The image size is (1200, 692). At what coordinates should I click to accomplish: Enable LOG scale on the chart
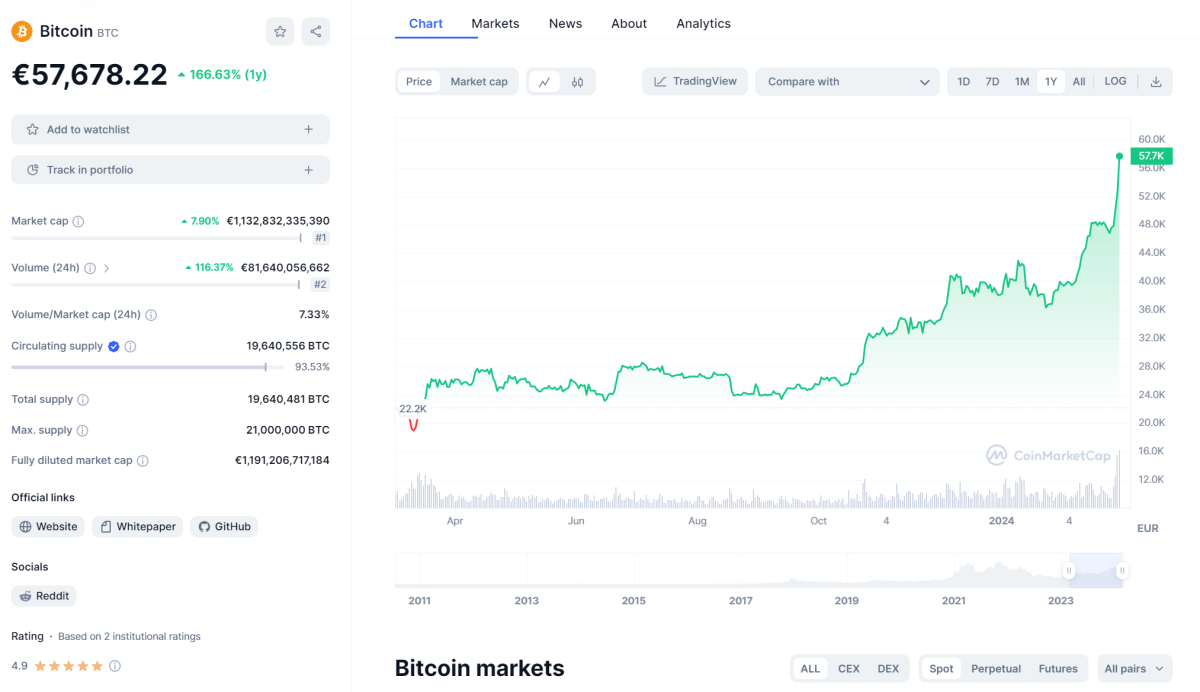pyautogui.click(x=1115, y=81)
